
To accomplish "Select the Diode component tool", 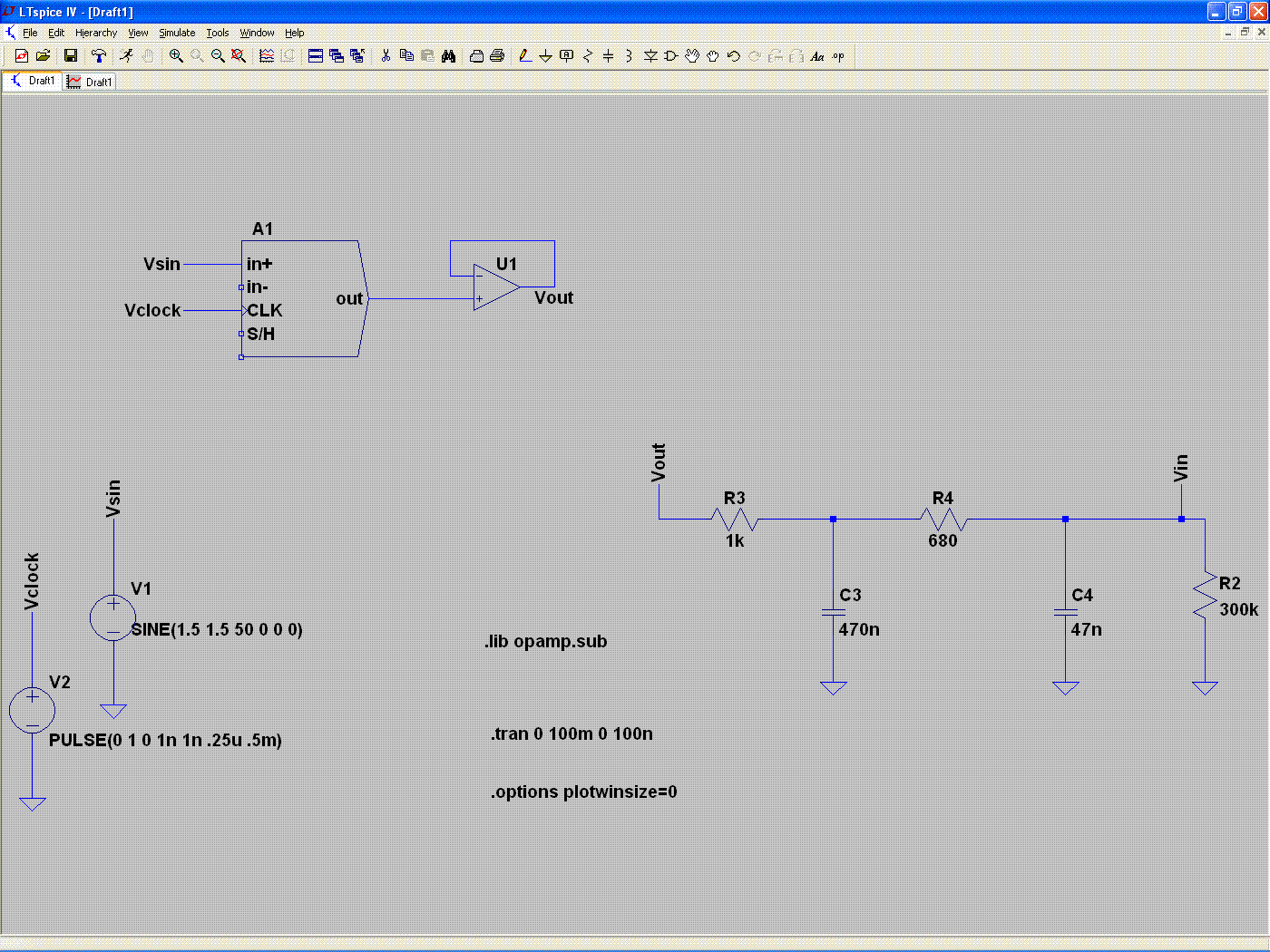I will (650, 55).
